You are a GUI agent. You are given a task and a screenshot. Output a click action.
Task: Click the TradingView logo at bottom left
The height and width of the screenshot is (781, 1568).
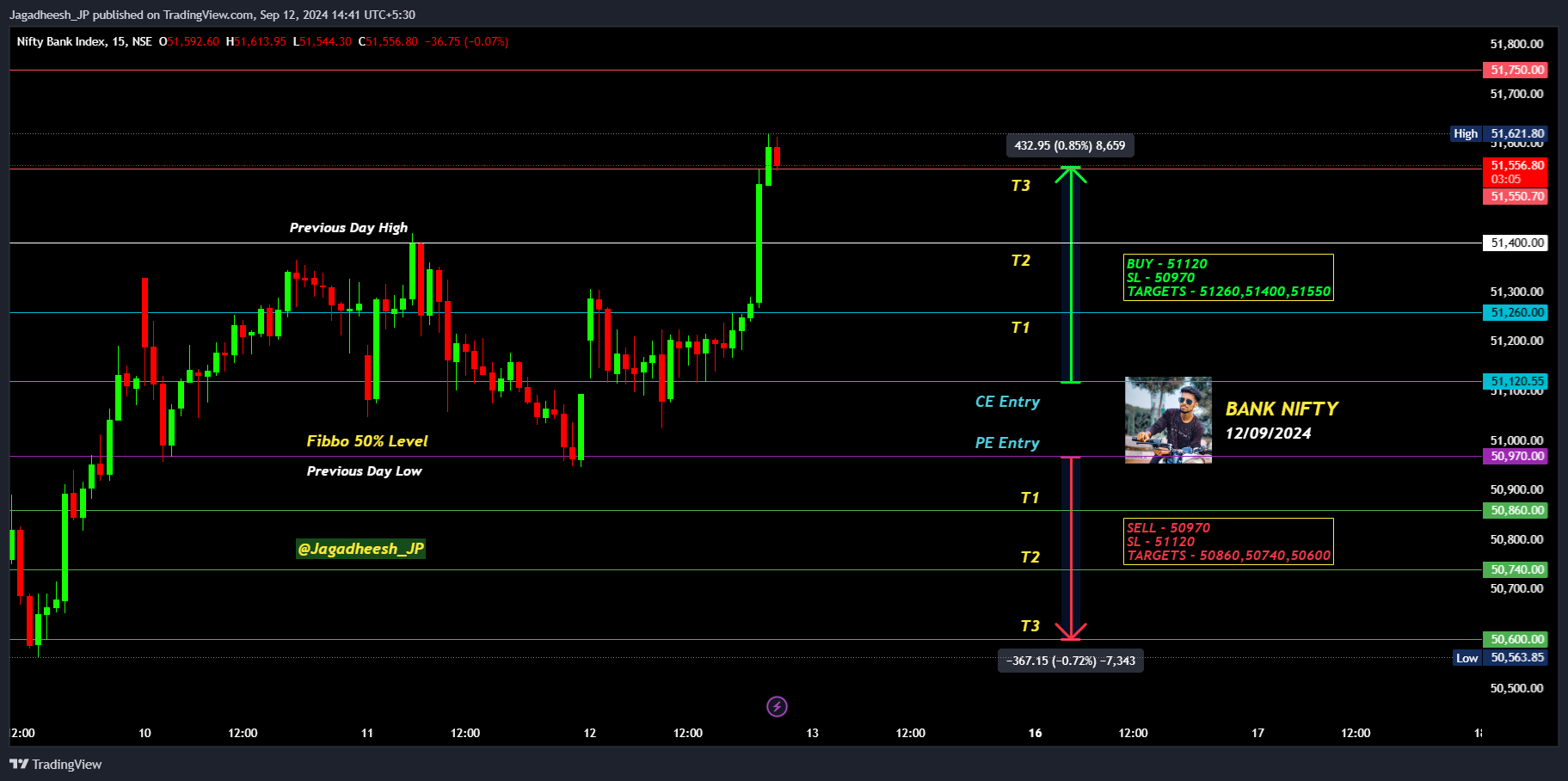pos(55,764)
